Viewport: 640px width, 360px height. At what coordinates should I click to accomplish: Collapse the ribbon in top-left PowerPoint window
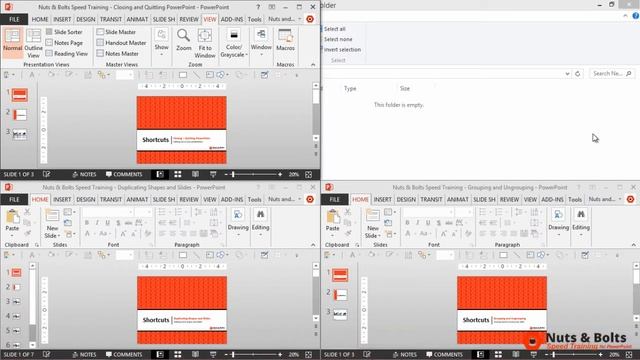[313, 64]
